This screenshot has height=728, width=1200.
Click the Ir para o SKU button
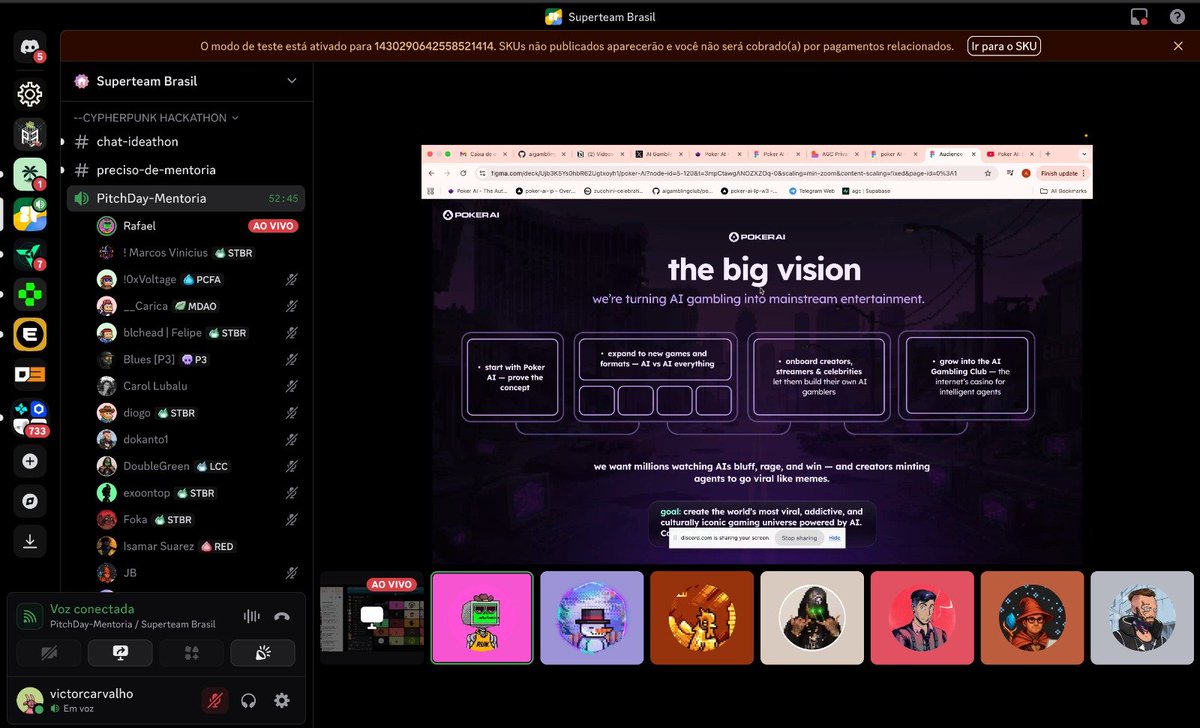pyautogui.click(x=1004, y=46)
